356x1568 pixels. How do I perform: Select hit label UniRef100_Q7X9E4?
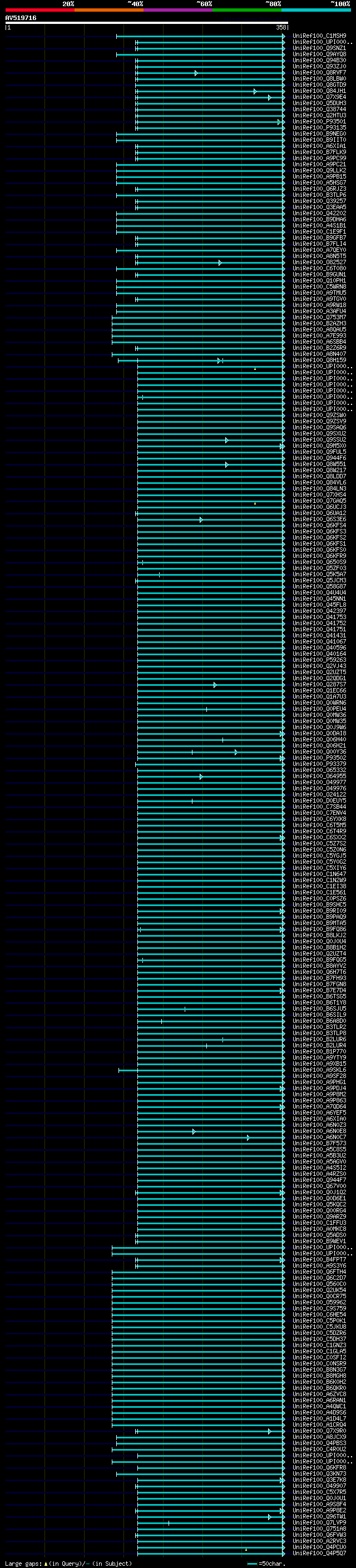(319, 97)
